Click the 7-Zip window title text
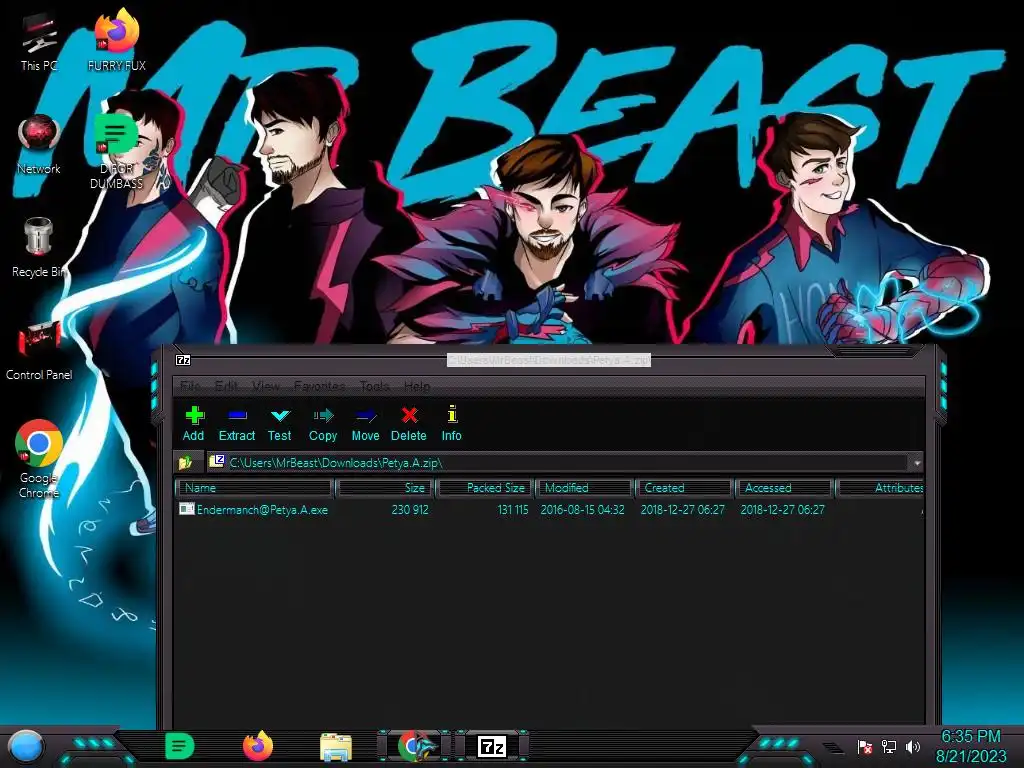 tap(549, 360)
